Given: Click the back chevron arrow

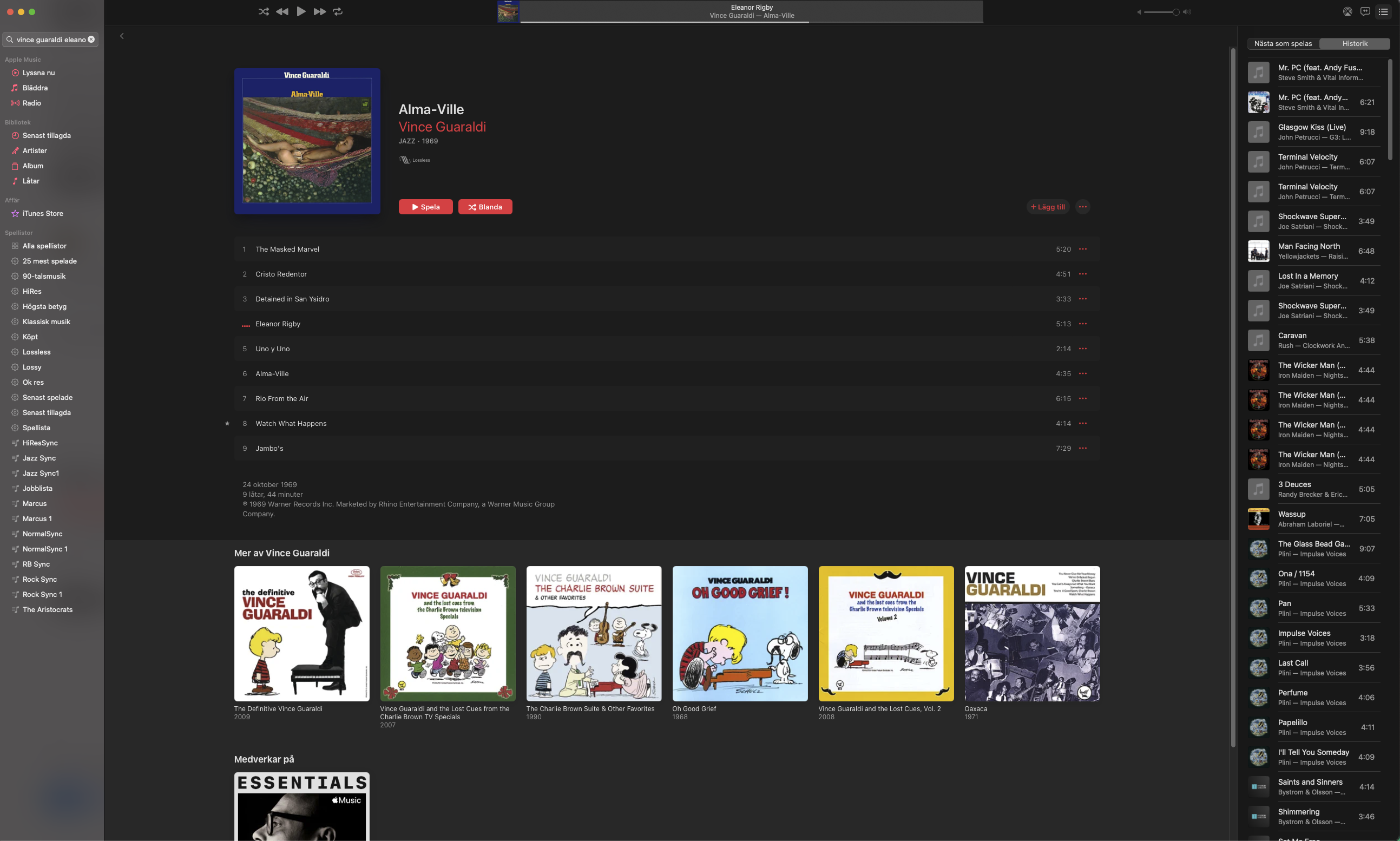Looking at the screenshot, I should 122,36.
